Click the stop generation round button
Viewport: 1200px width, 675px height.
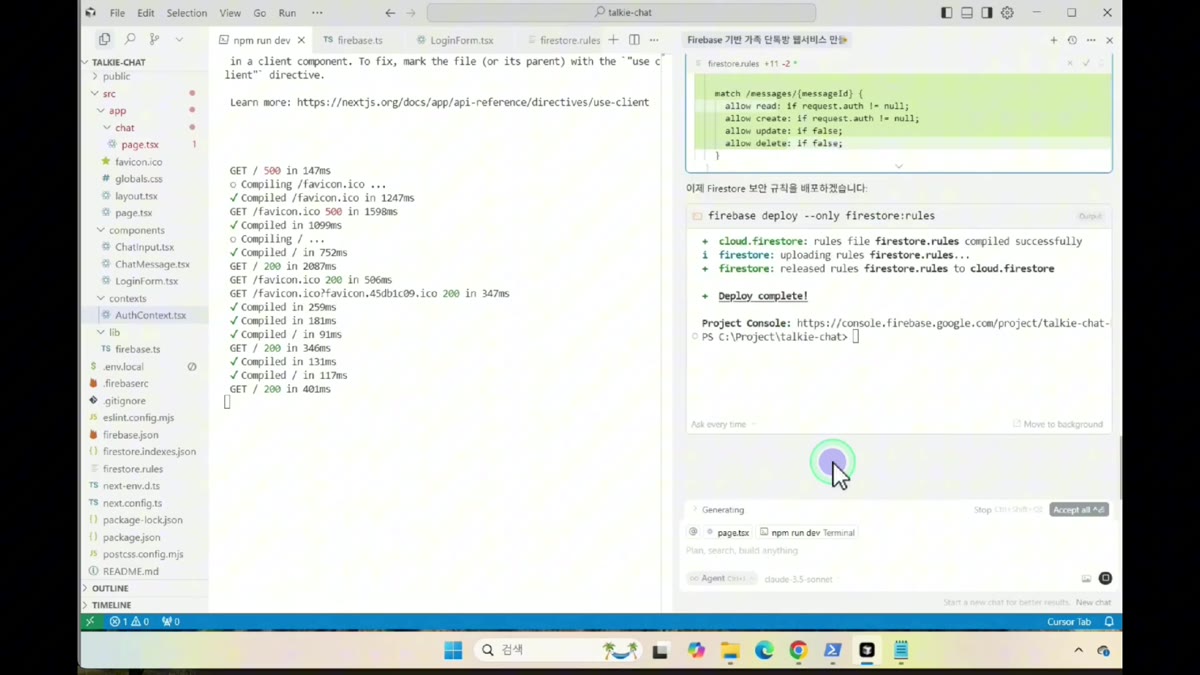[x=1105, y=578]
